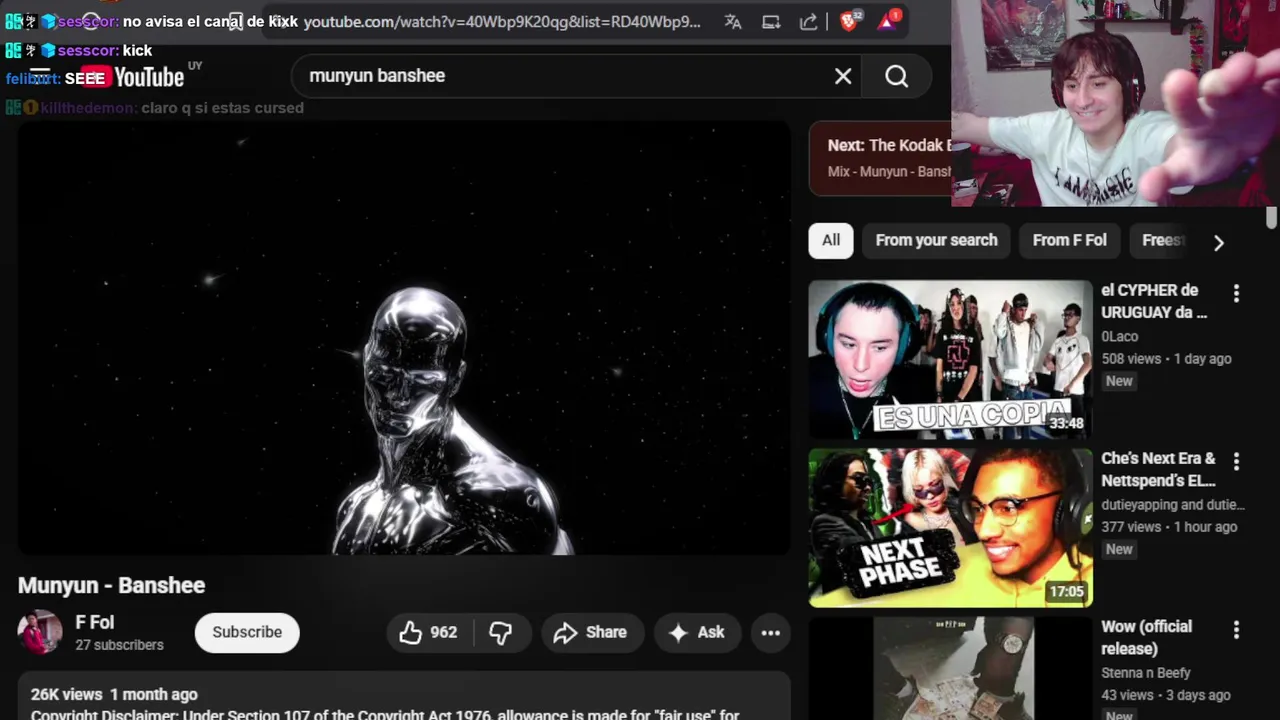Go to YouTube home via logo

134,77
